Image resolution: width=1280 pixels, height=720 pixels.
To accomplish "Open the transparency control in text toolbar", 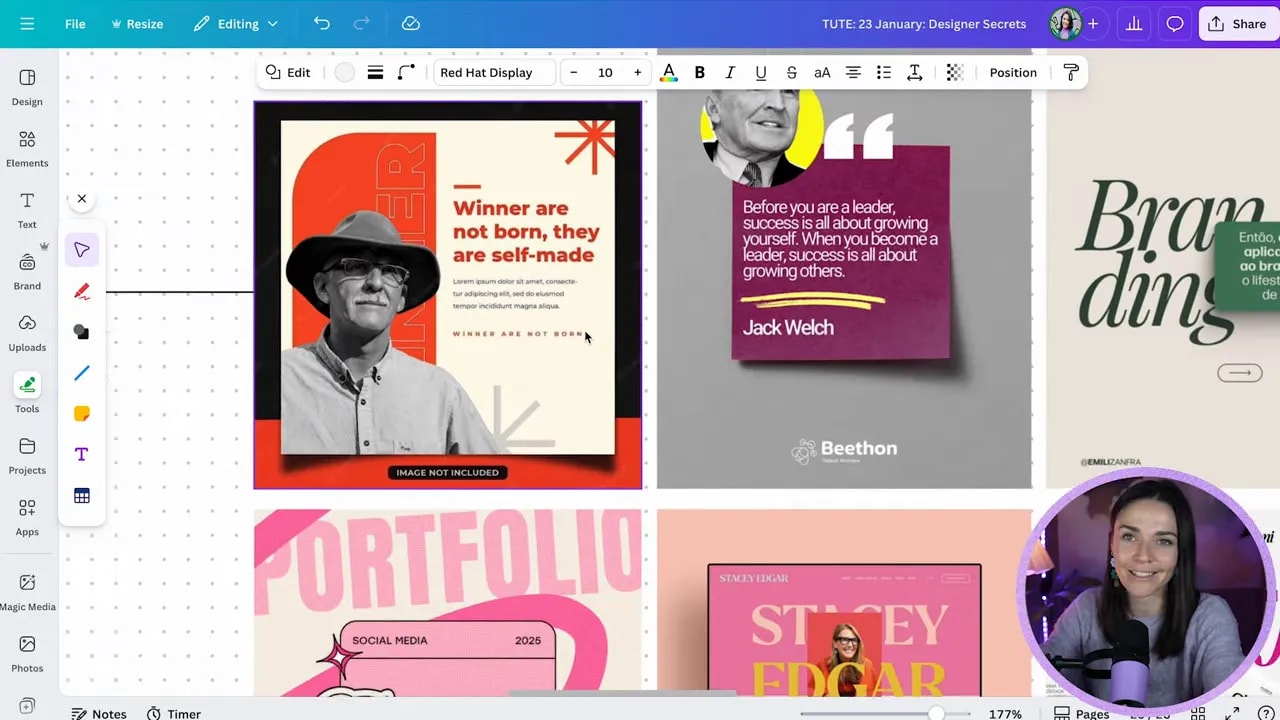I will (x=954, y=71).
